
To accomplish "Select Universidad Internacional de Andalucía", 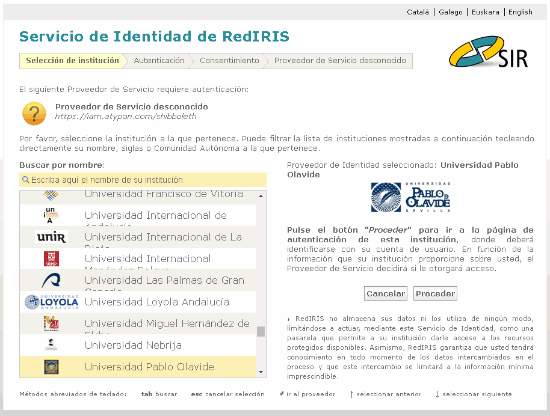I will pos(138,215).
